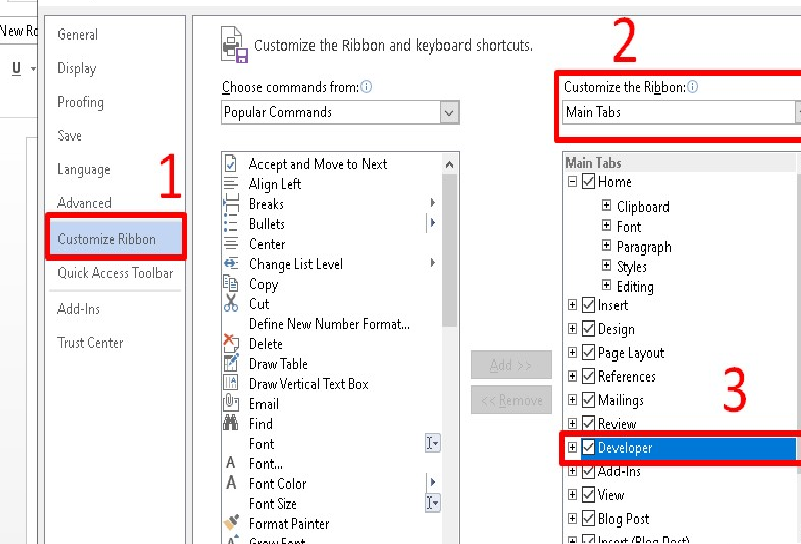Select the Change List Level icon
This screenshot has height=544, width=801.
231,264
